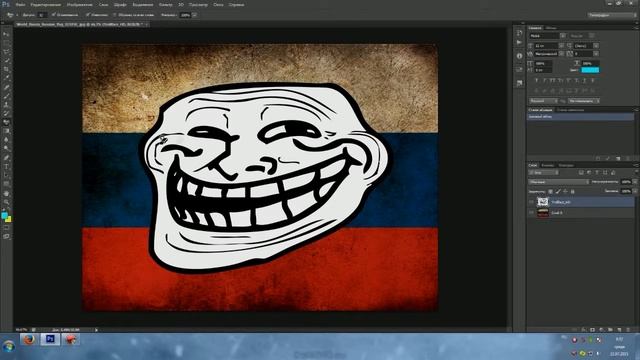Click the foreground color swatch
This screenshot has height=360, width=640.
[x=4, y=216]
